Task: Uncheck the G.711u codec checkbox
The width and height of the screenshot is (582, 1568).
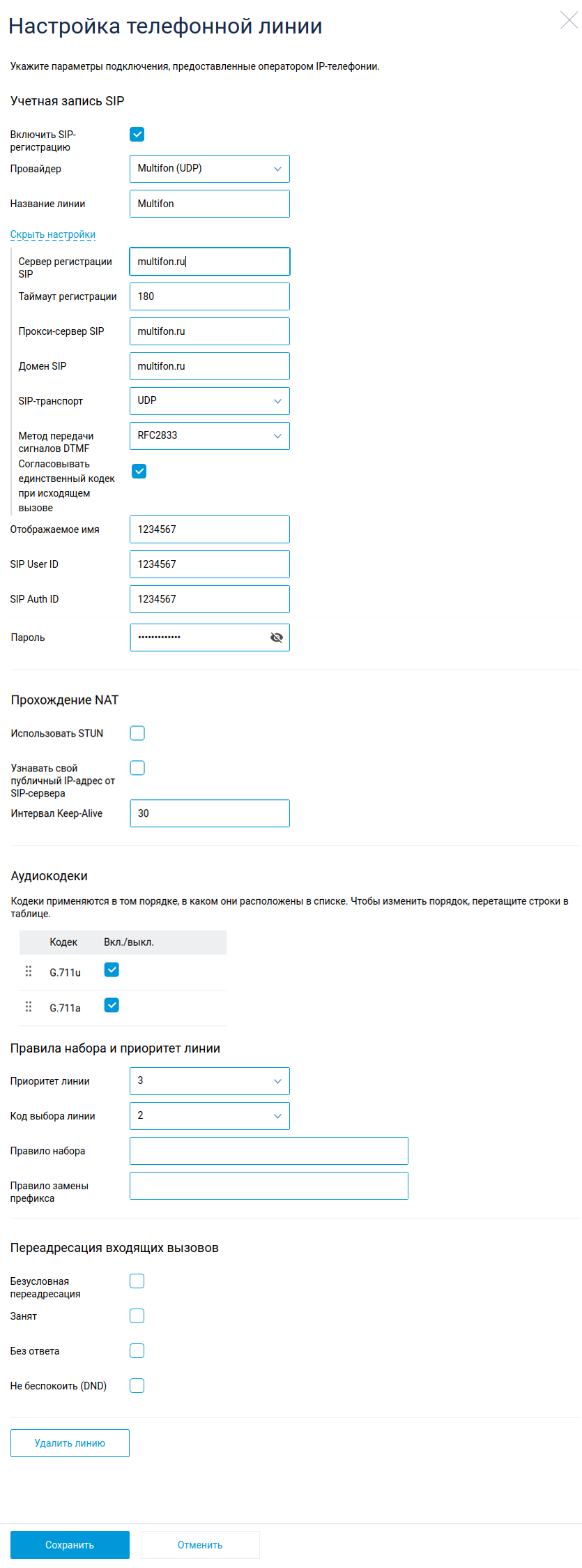Action: pos(112,970)
